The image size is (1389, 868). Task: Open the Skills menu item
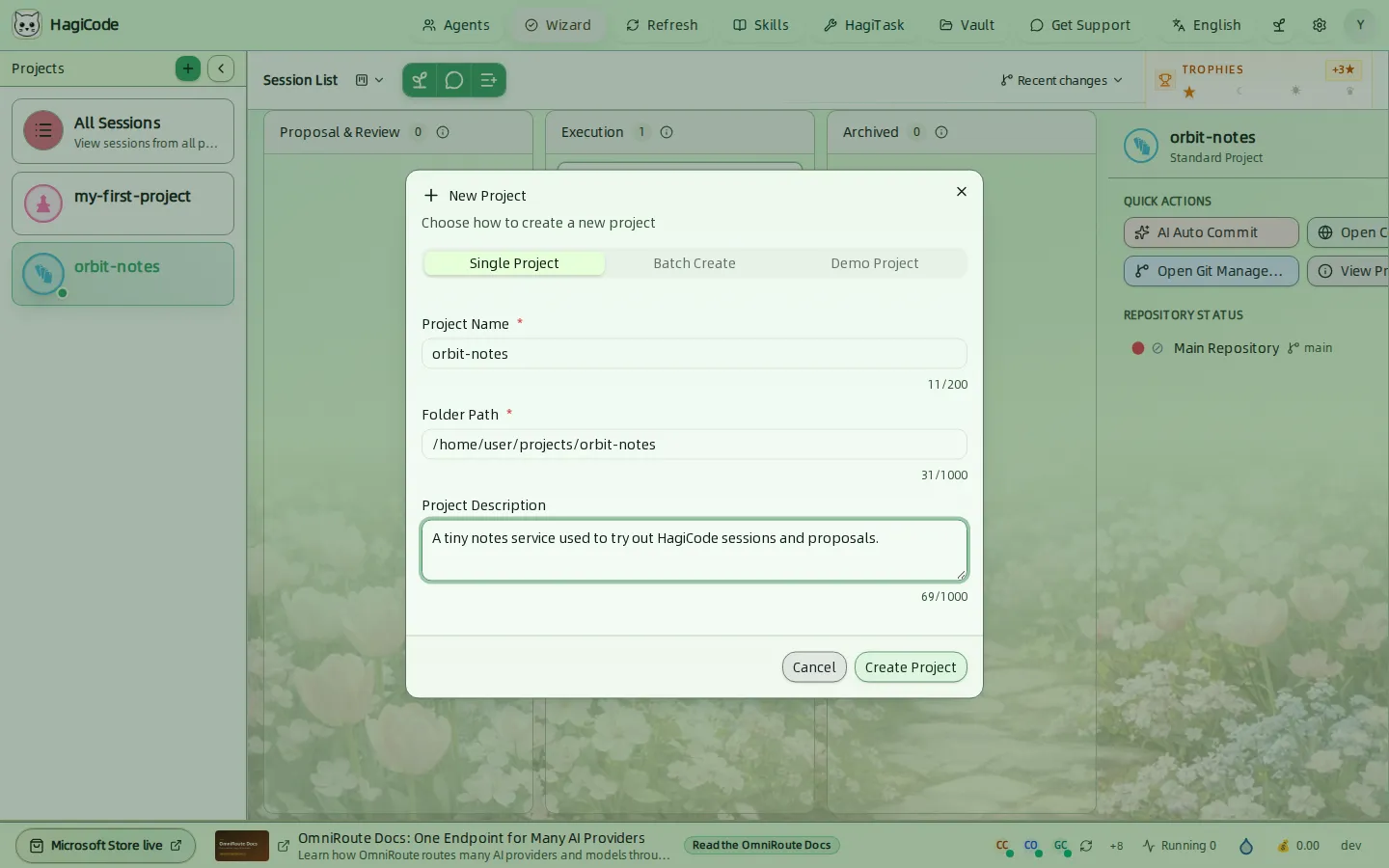click(x=761, y=25)
